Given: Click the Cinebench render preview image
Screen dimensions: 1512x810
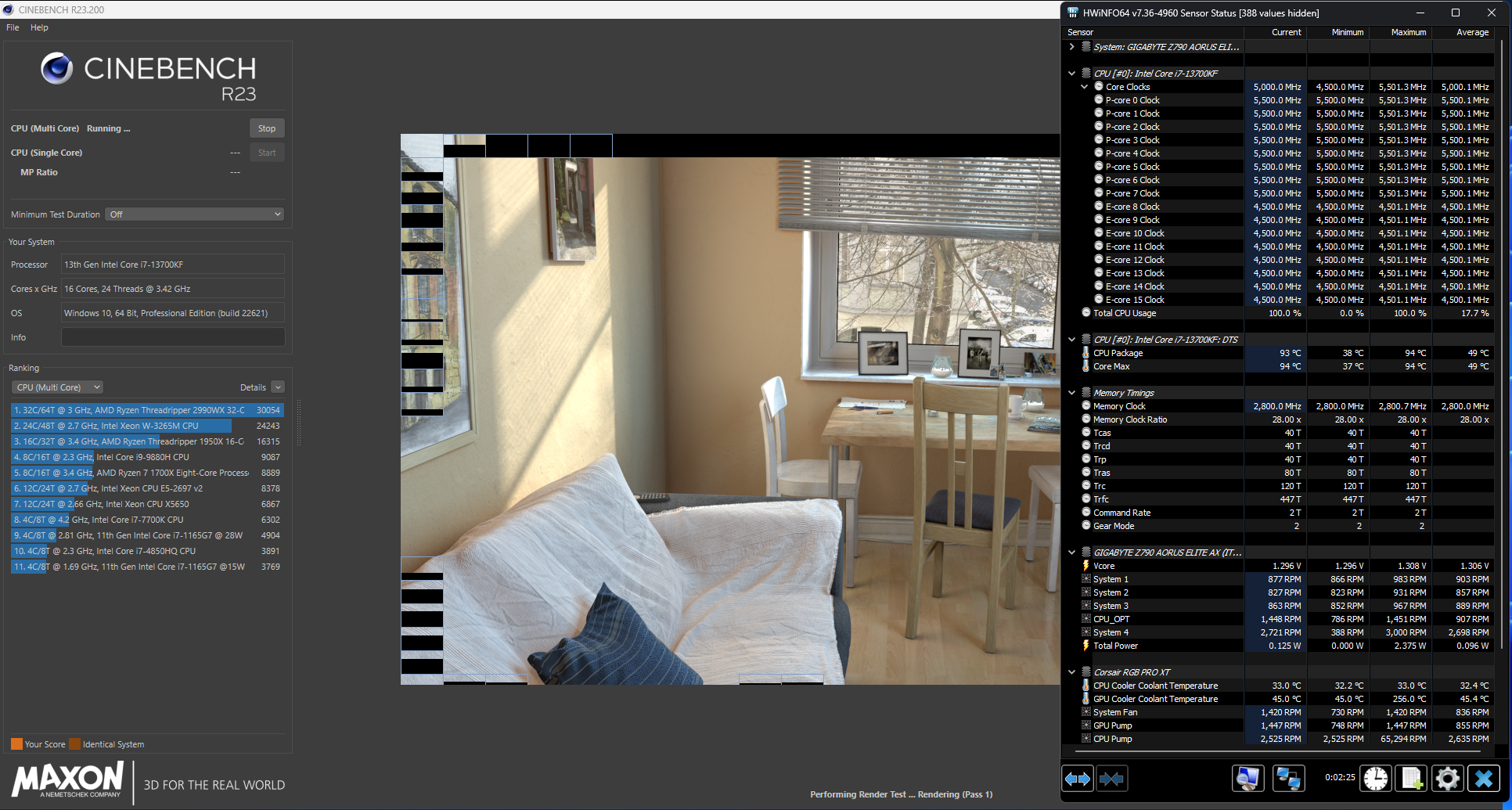Looking at the screenshot, I should point(730,409).
